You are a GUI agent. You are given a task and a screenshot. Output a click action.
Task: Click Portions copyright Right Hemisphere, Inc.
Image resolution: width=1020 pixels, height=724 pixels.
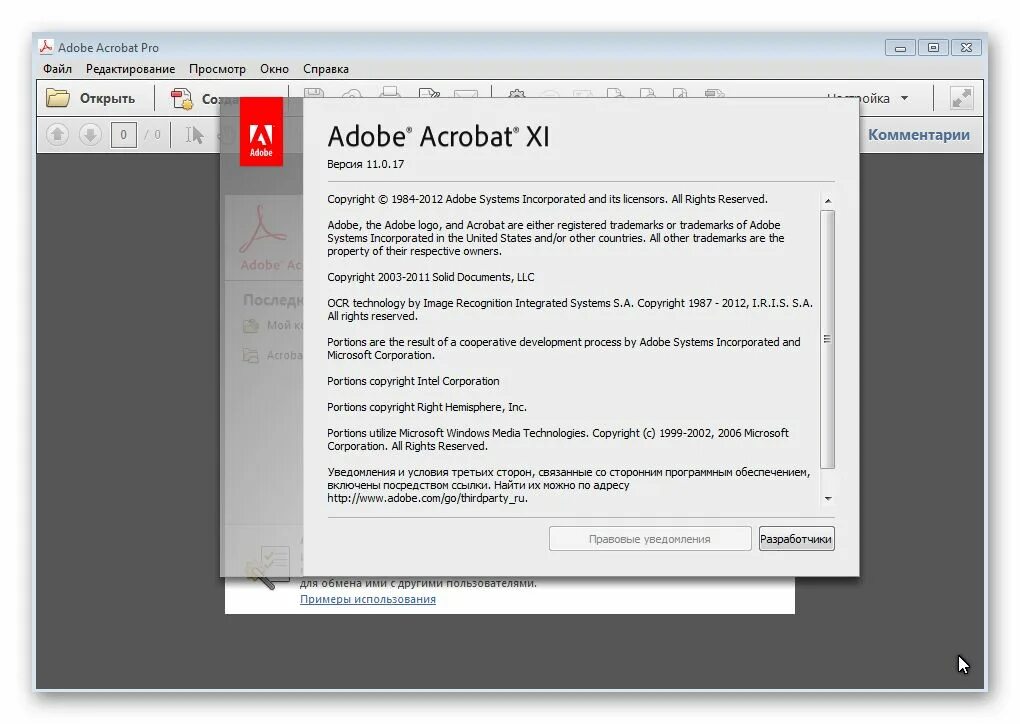point(427,407)
